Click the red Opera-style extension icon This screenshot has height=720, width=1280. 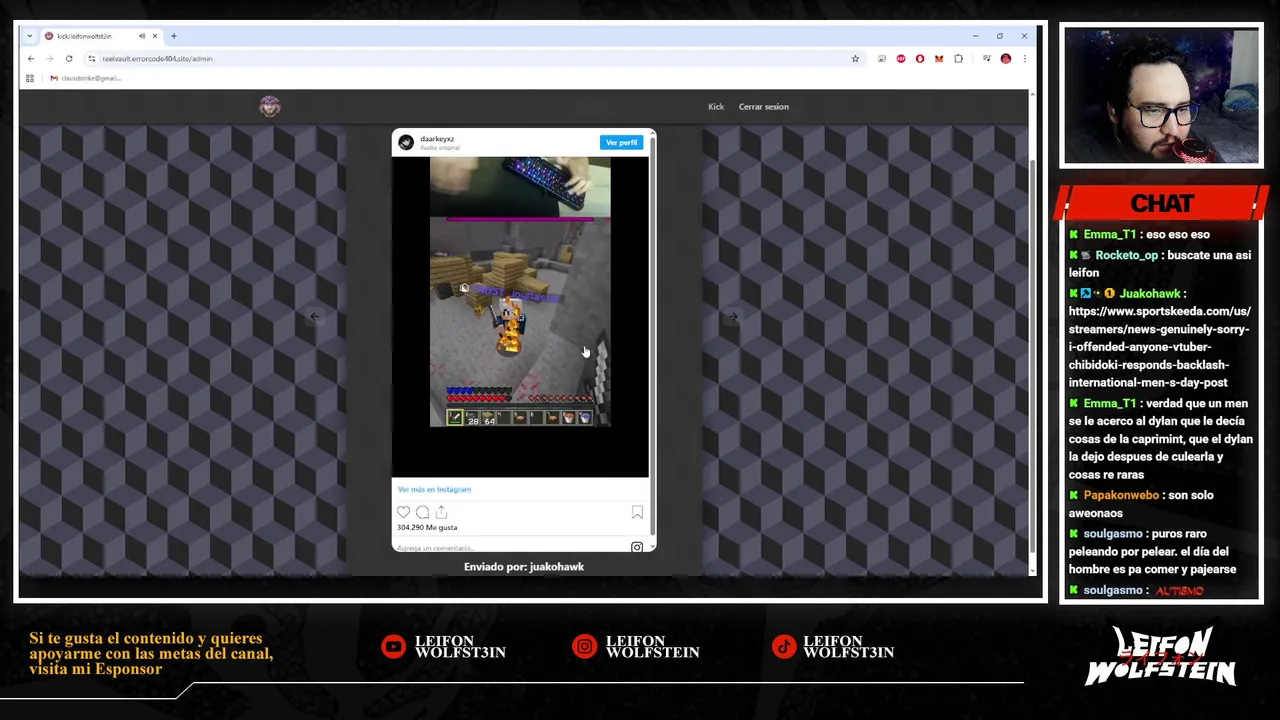coord(920,59)
